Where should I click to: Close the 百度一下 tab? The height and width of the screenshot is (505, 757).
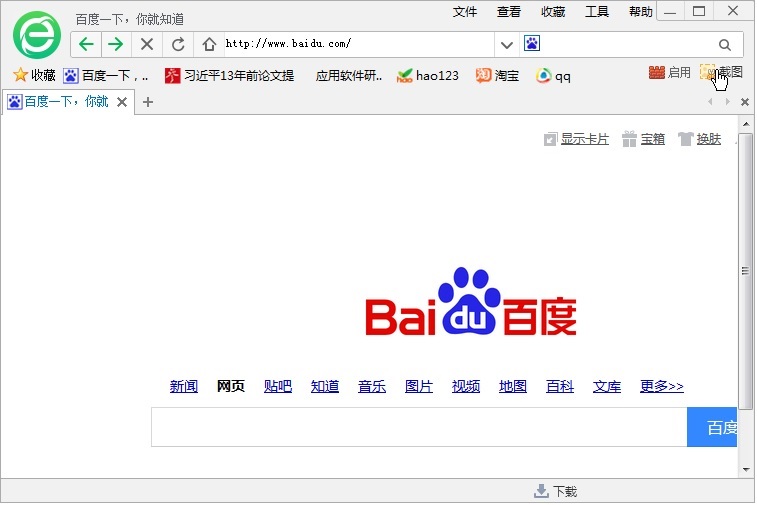pos(122,102)
